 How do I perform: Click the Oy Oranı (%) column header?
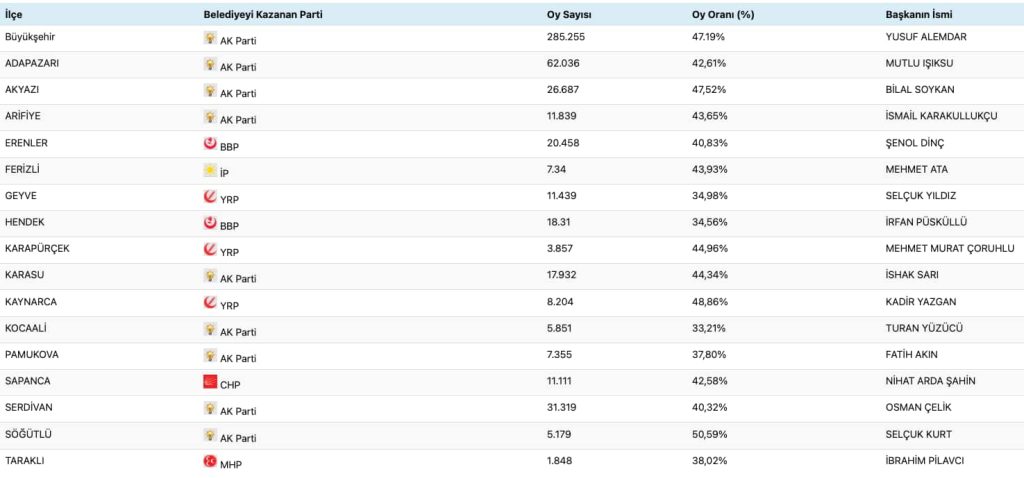(x=723, y=14)
